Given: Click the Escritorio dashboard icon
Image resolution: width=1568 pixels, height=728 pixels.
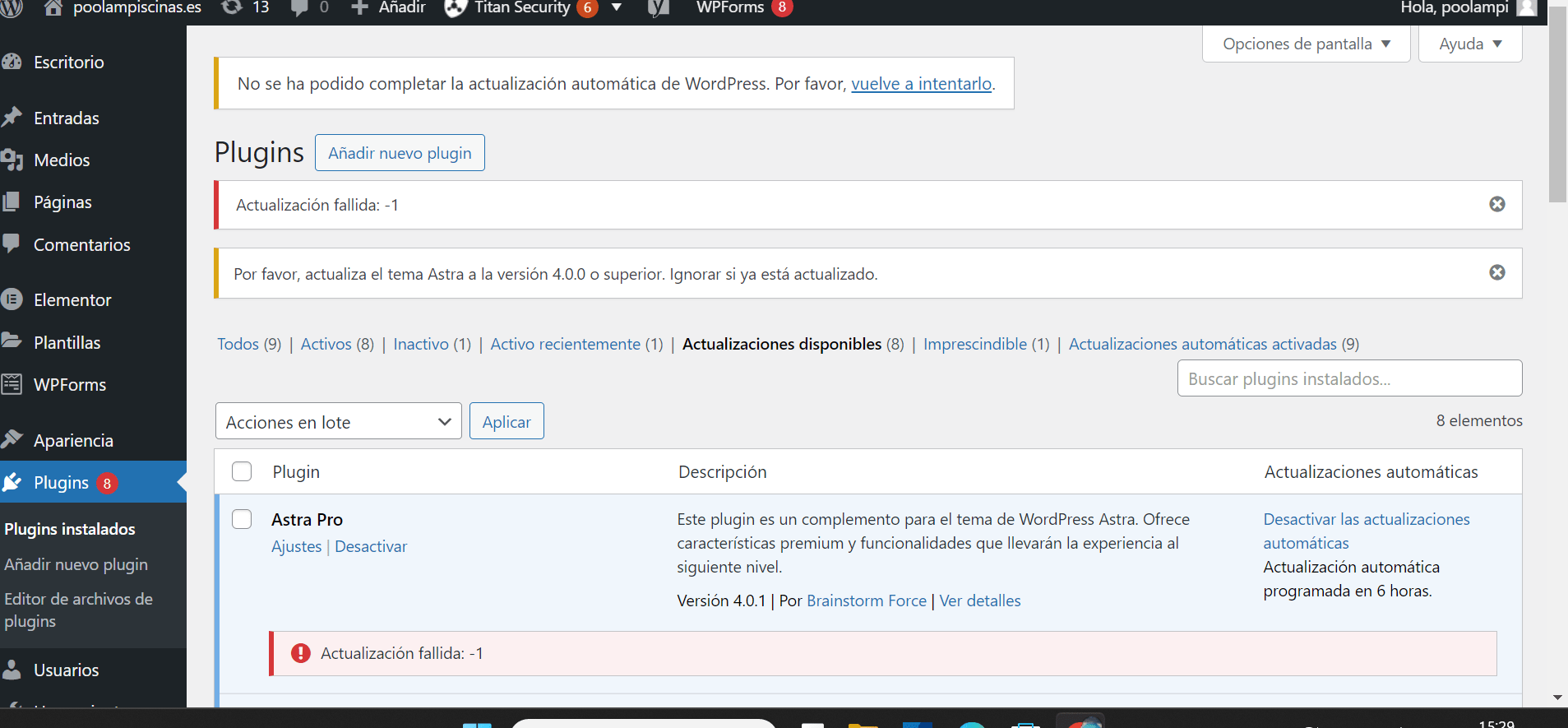Looking at the screenshot, I should pos(12,62).
